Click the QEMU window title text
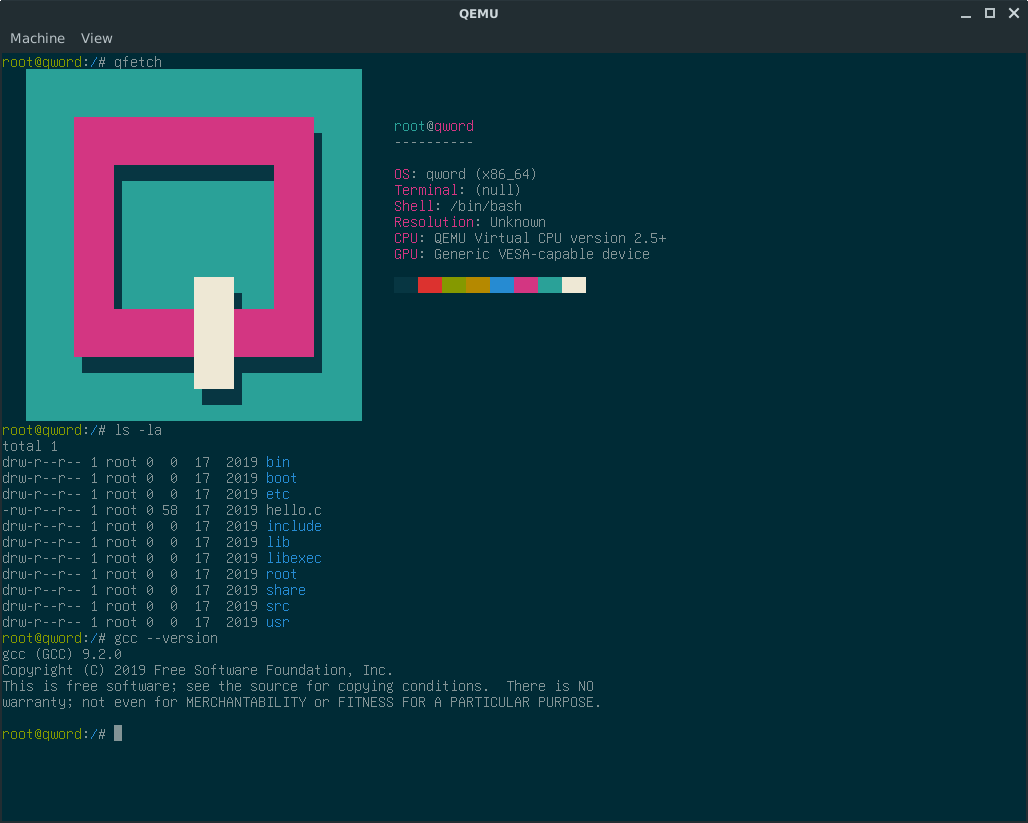The image size is (1028, 823). (x=478, y=13)
